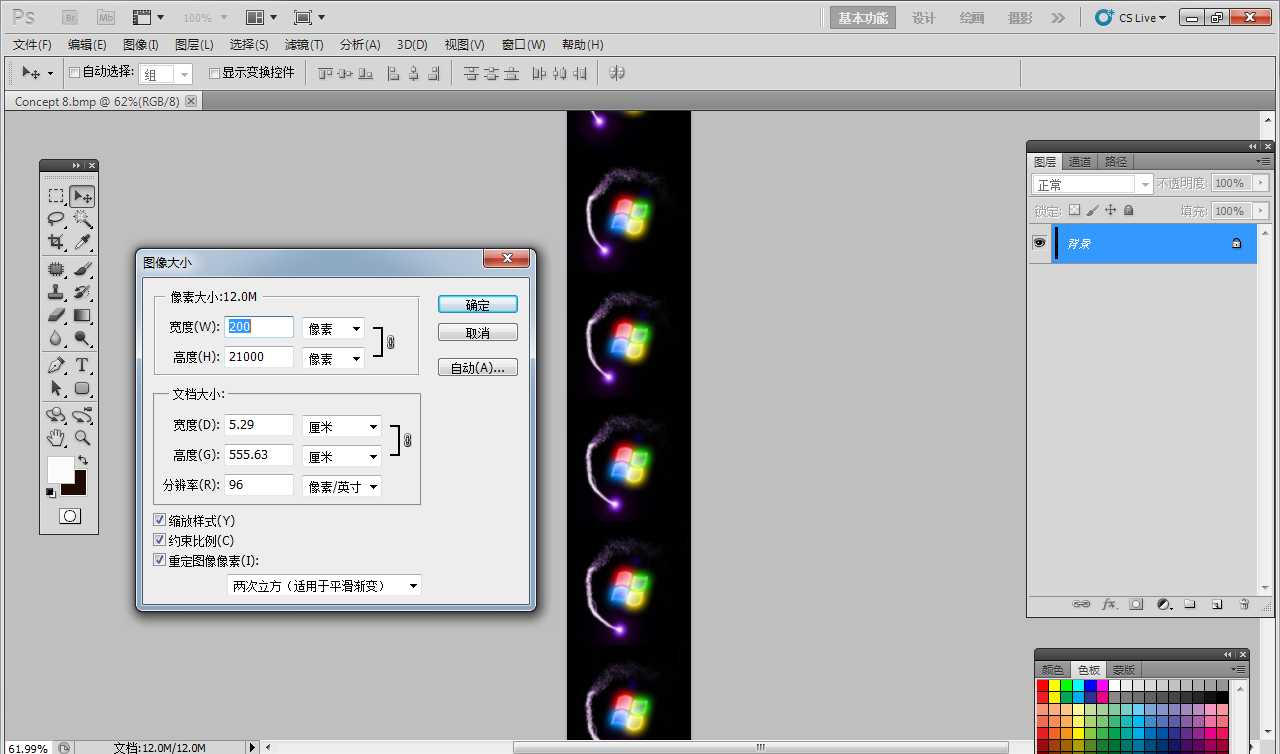Uncheck 缩放样式(Y) in the dialog

(160, 520)
